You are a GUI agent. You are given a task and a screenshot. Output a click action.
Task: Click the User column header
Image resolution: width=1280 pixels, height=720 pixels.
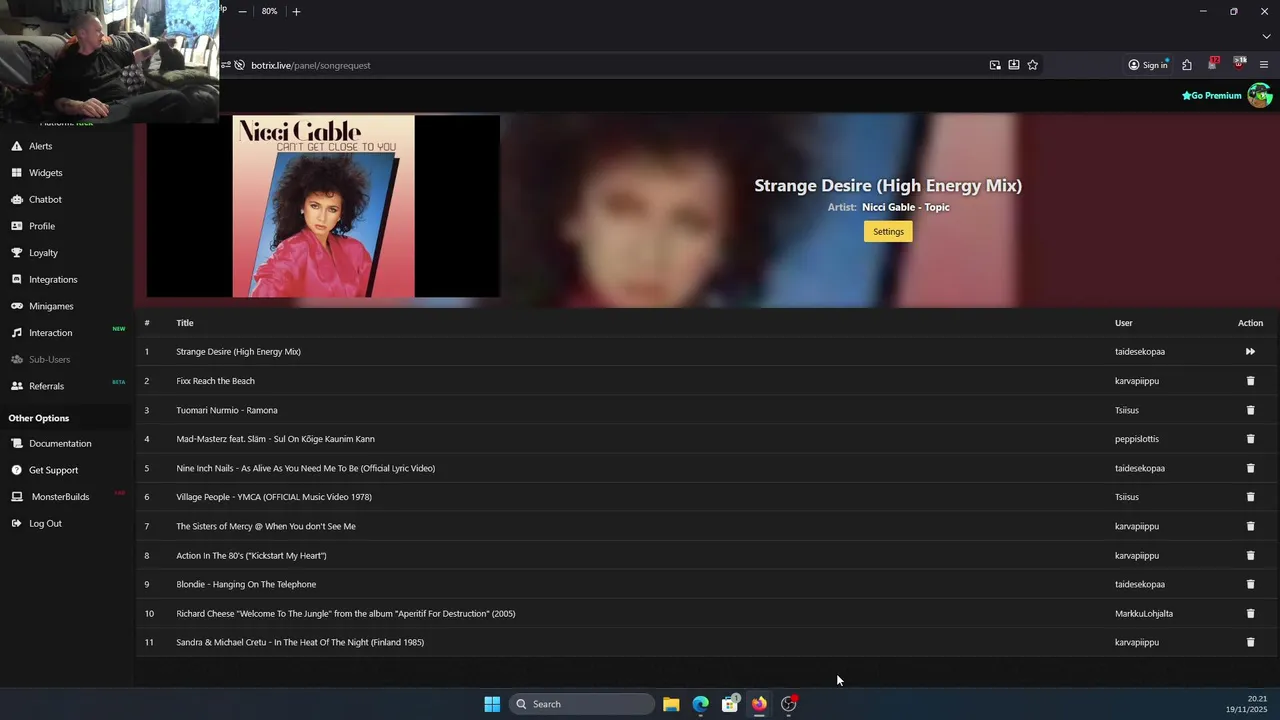pos(1124,323)
